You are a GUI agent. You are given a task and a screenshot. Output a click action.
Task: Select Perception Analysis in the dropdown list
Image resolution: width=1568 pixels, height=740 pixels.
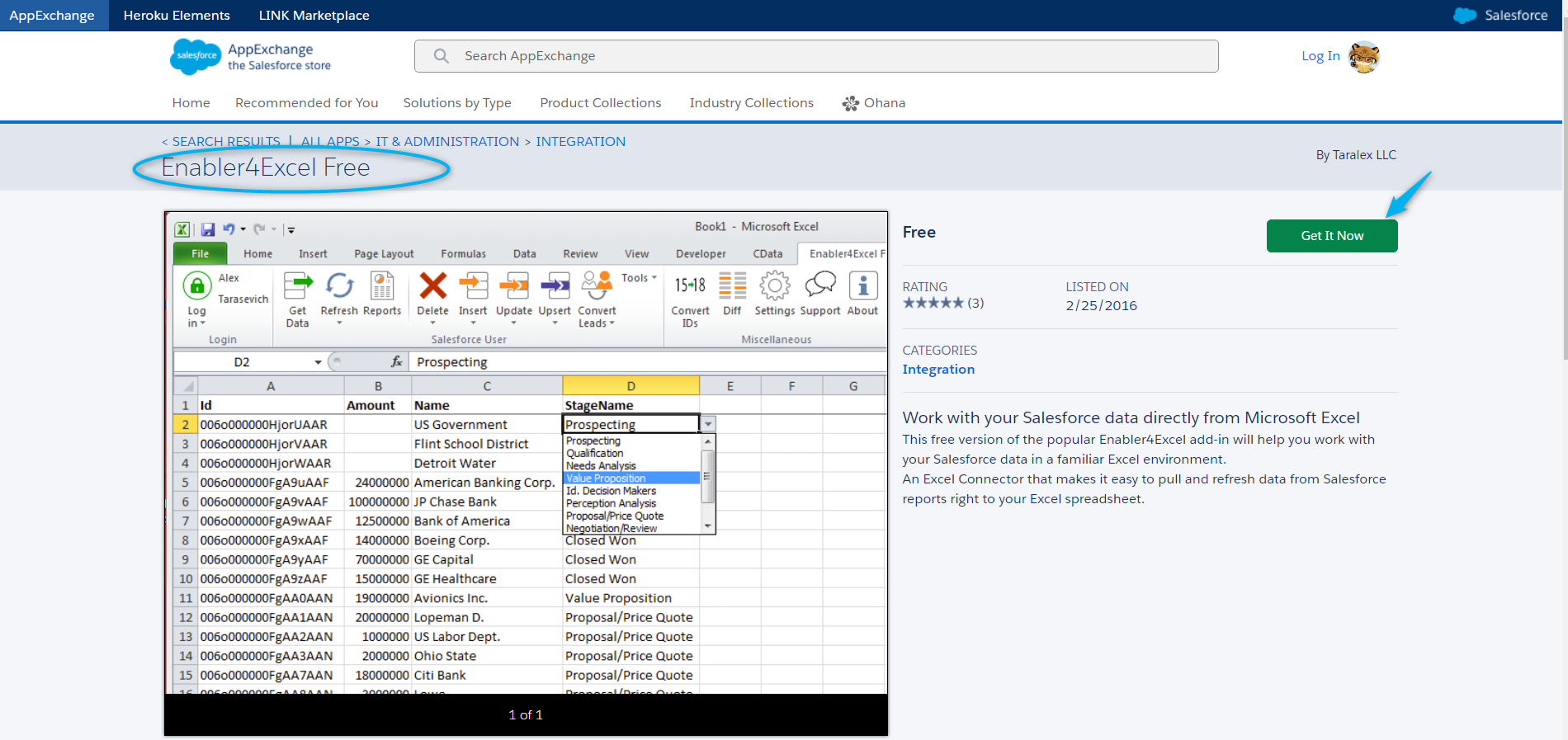[612, 503]
